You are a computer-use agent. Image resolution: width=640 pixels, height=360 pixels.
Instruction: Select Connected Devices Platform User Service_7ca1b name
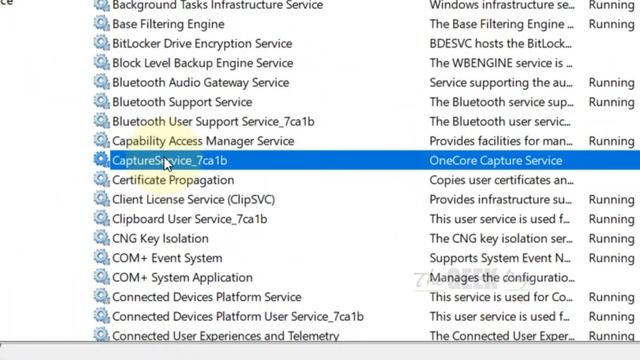tap(238, 317)
